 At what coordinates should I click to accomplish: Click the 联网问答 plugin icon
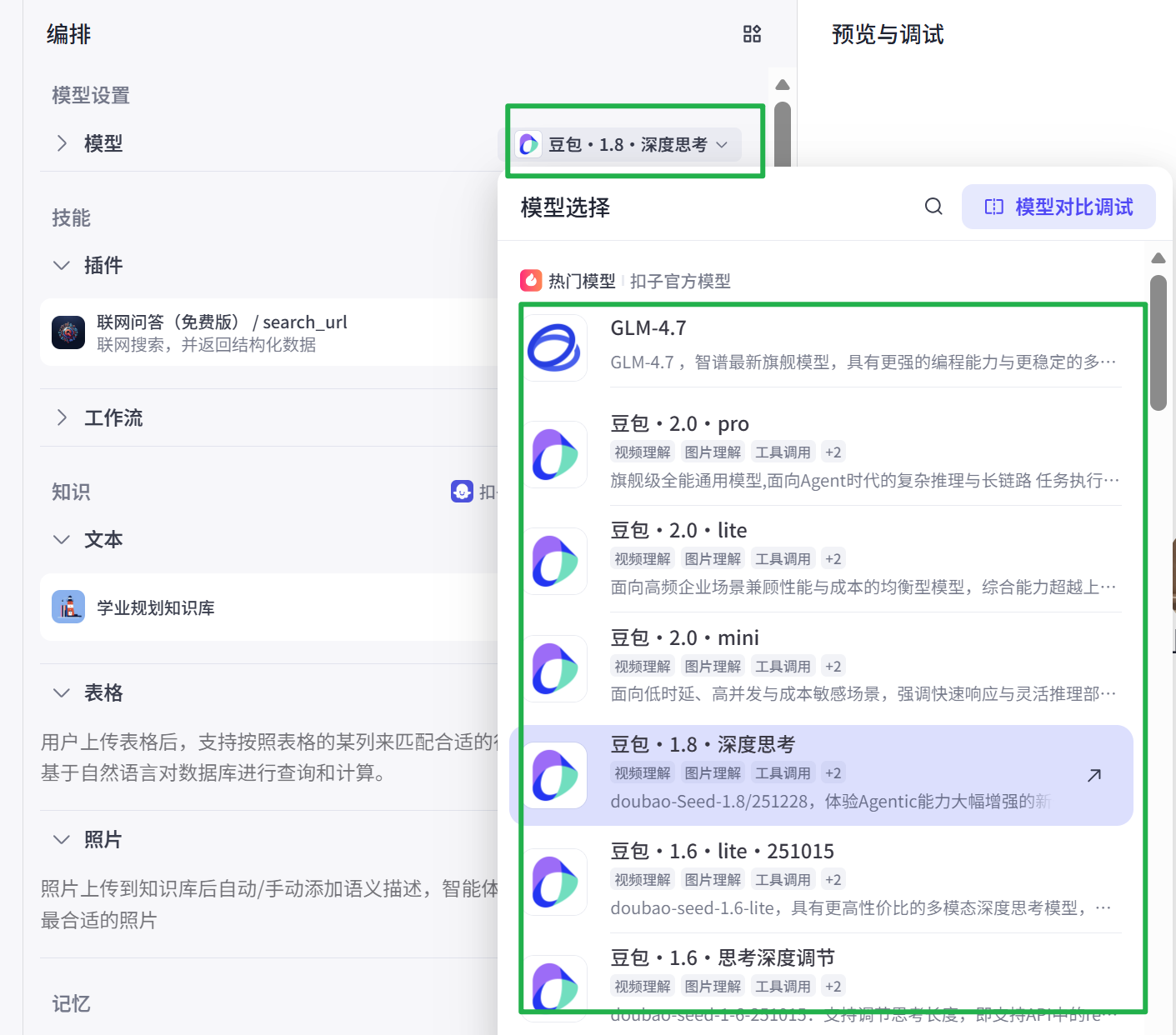click(x=68, y=332)
